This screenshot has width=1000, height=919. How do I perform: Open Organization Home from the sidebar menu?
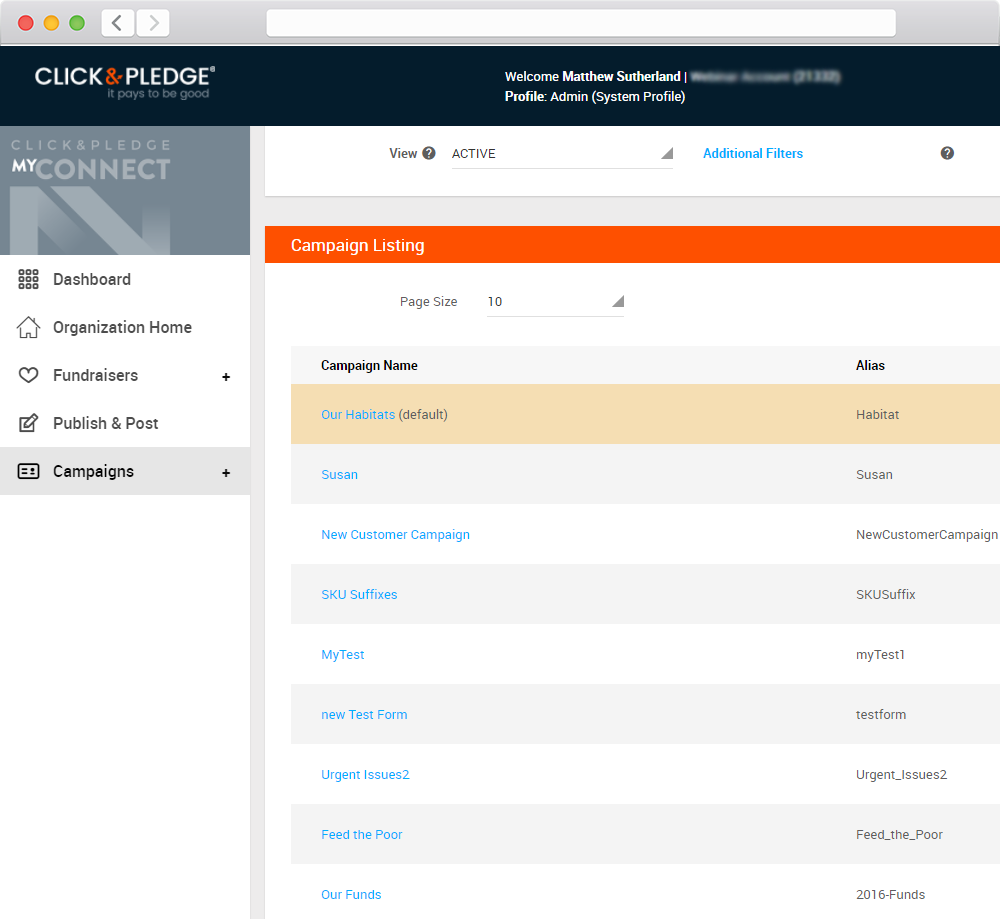tap(122, 327)
